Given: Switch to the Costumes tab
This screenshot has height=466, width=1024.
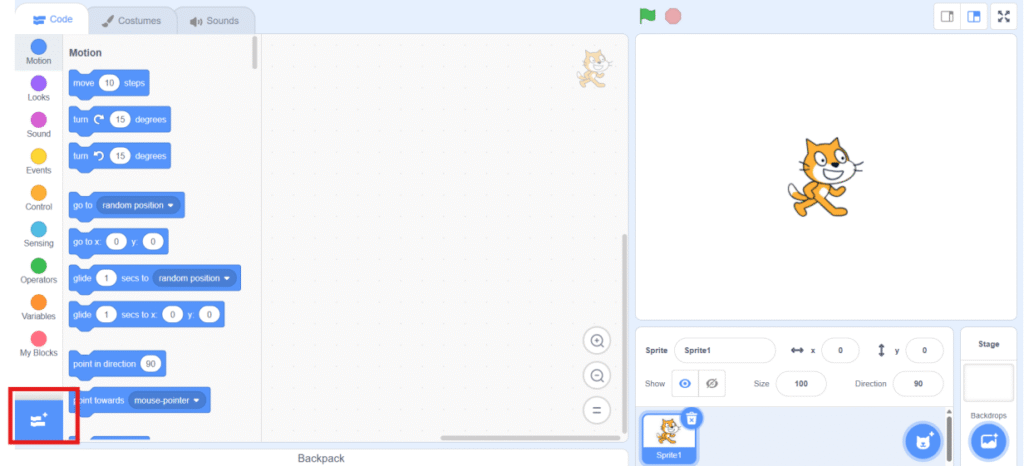Looking at the screenshot, I should 131,20.
